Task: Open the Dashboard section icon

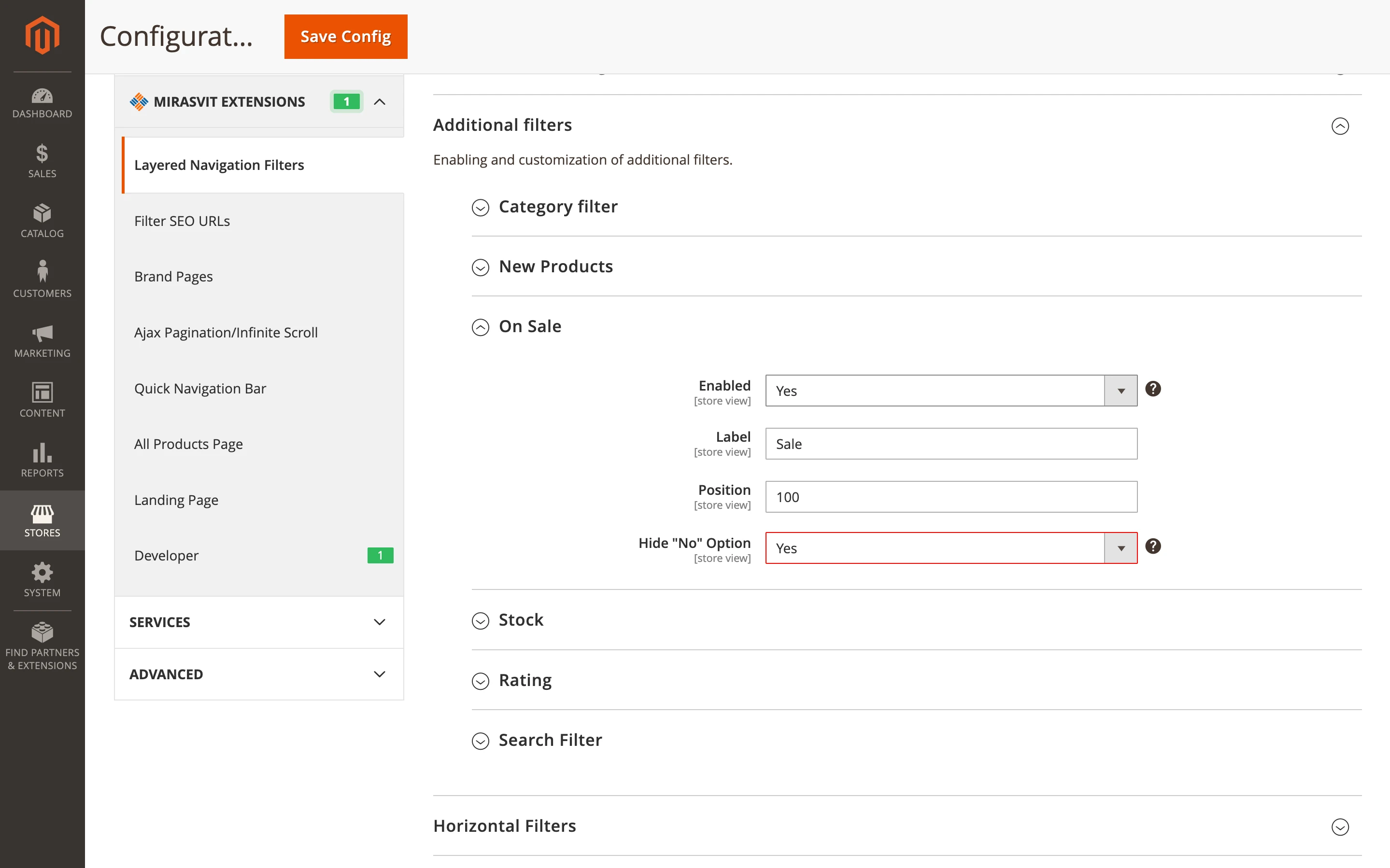Action: coord(42,97)
